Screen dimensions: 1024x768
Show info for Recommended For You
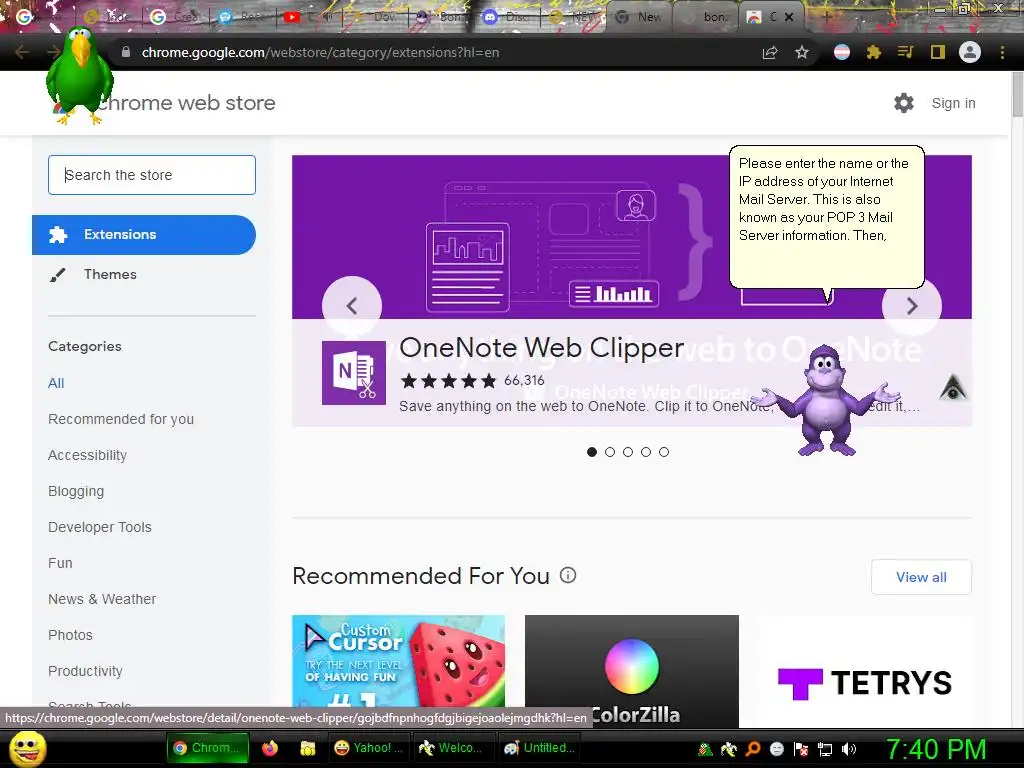point(568,575)
